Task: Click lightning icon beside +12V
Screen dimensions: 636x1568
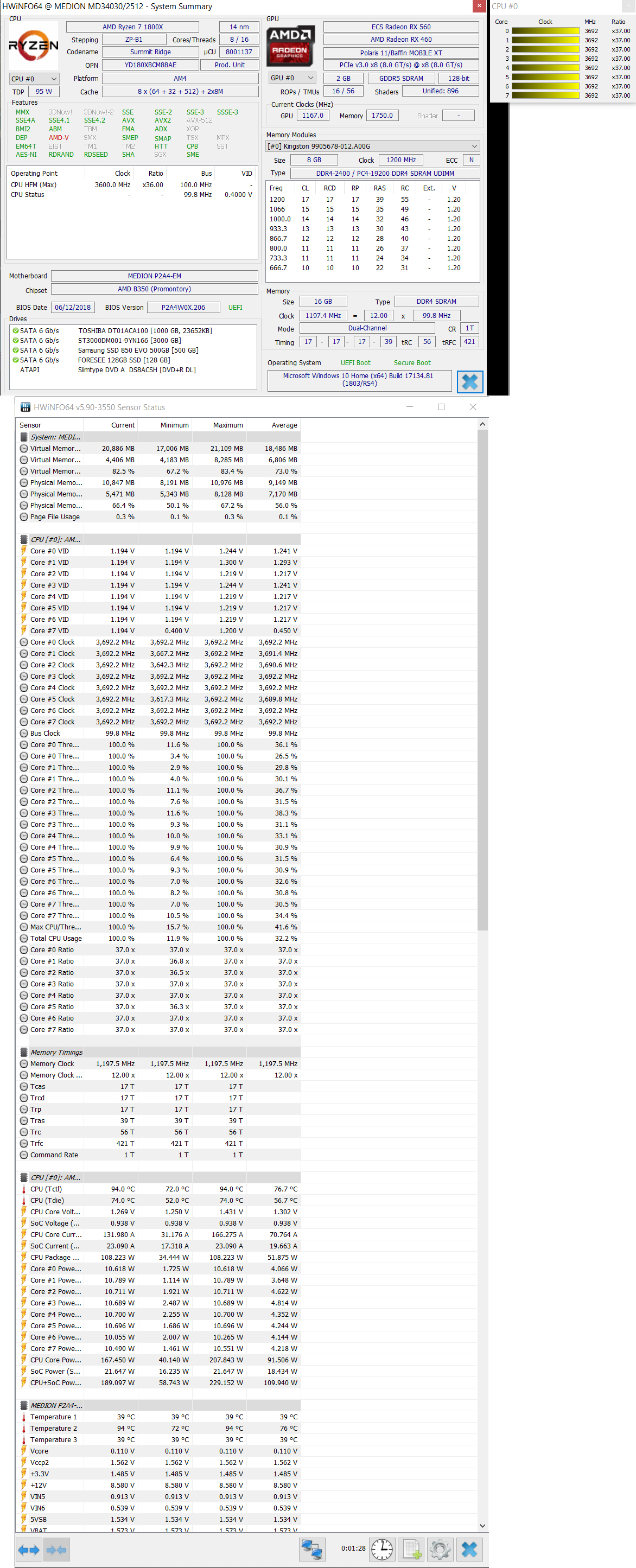Action: [24, 1485]
